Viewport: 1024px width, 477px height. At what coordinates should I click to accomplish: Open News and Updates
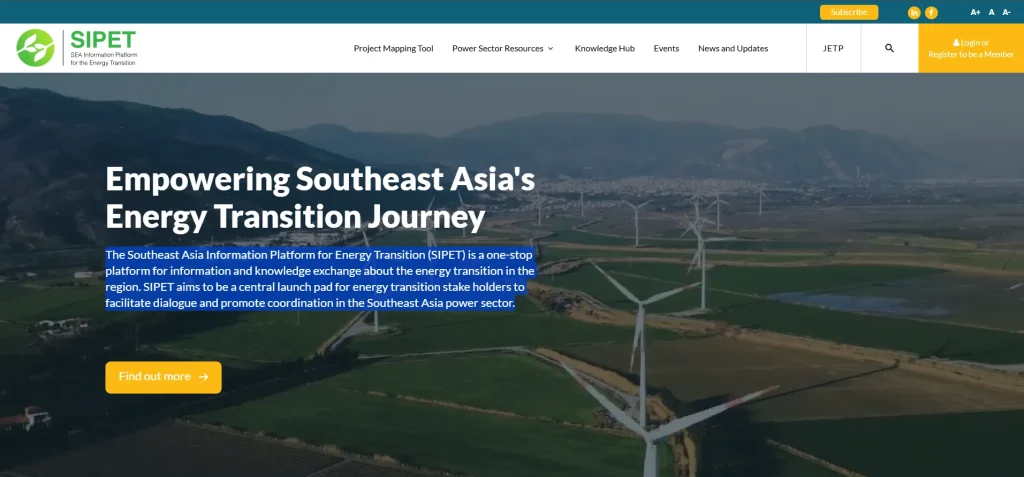[x=733, y=48]
